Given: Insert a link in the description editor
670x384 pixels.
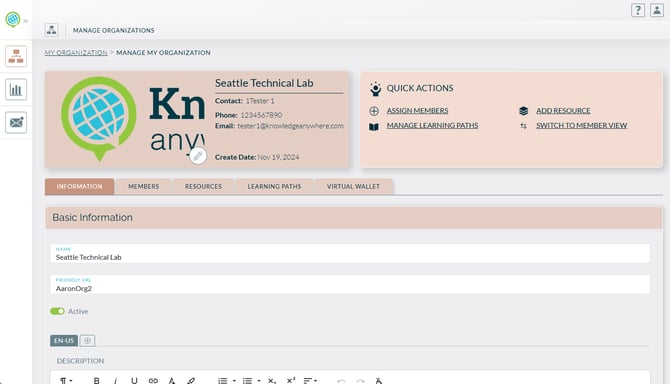Looking at the screenshot, I should (x=153, y=380).
